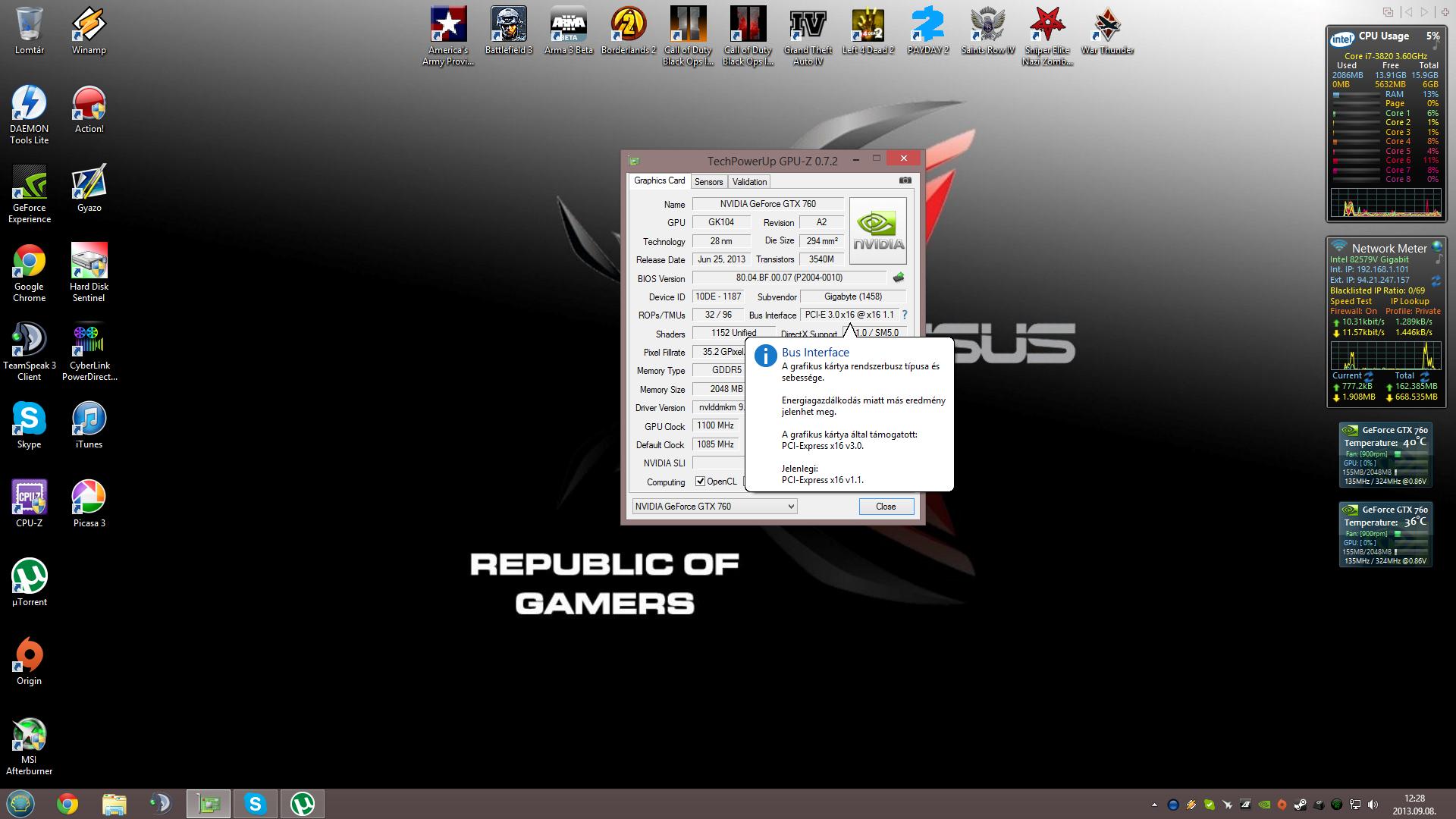Click the µTorrent taskbar button

303,804
